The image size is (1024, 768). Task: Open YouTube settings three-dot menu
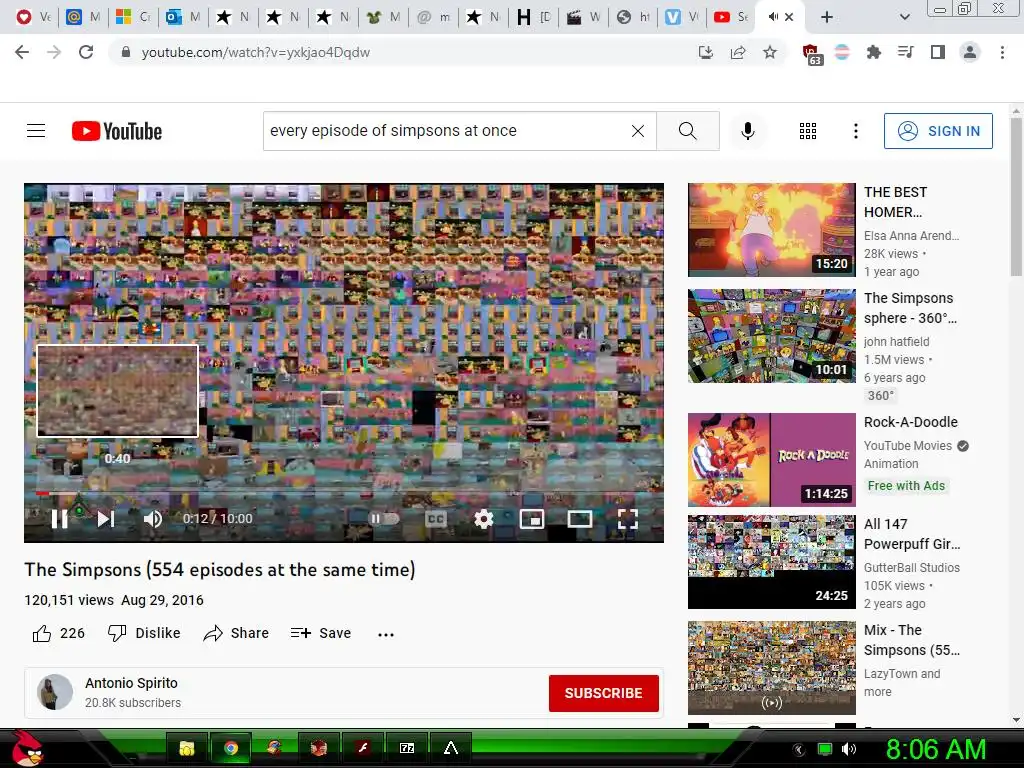point(856,131)
